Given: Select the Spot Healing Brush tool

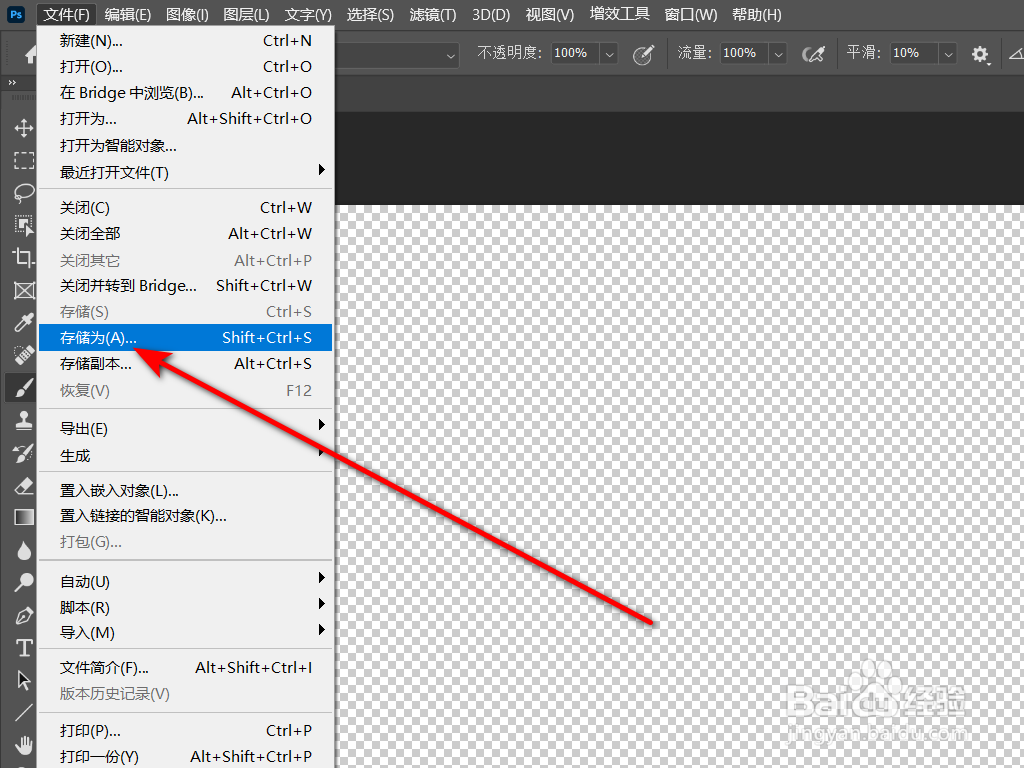Looking at the screenshot, I should pos(24,355).
